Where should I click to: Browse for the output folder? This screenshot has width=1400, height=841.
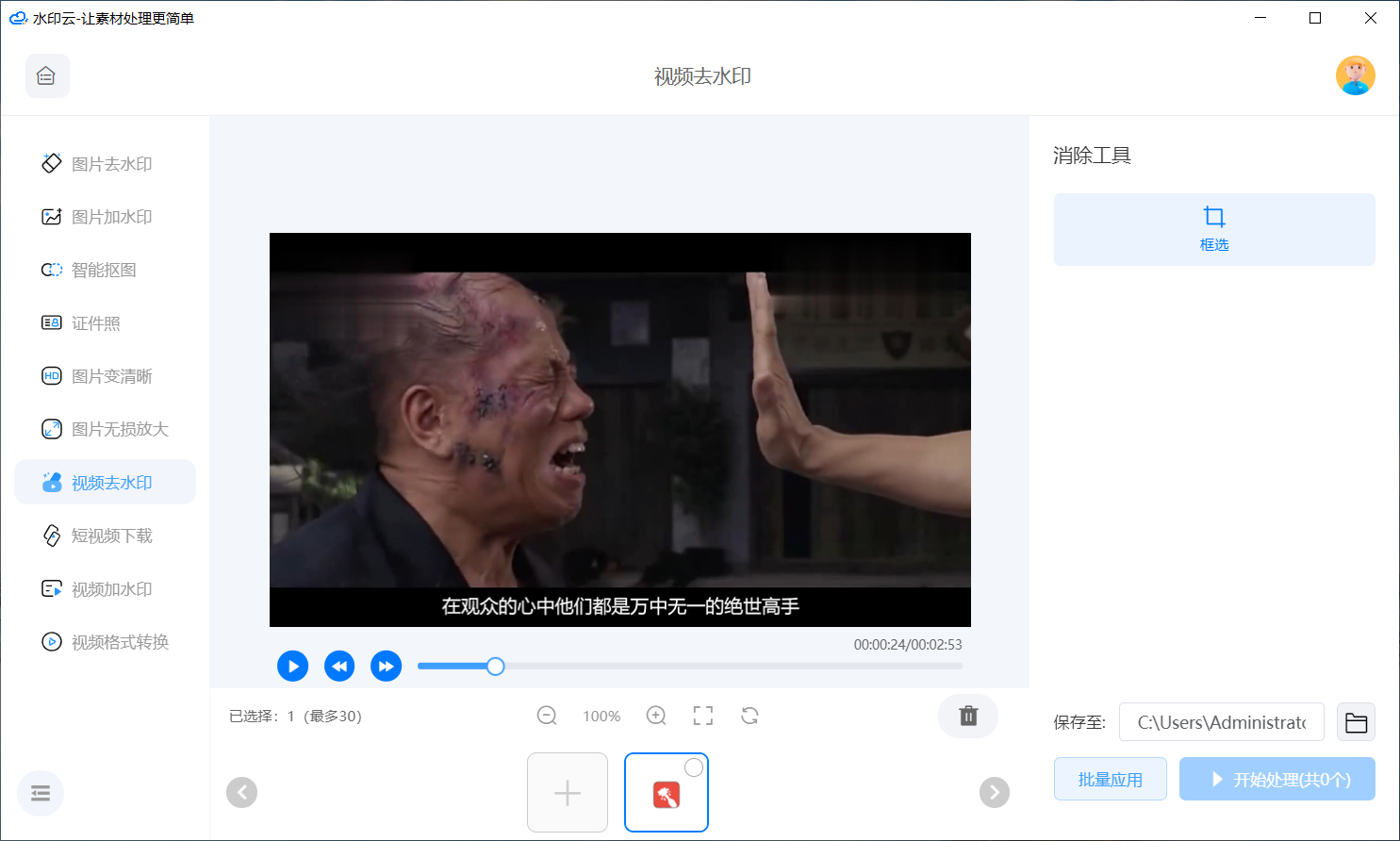1356,722
